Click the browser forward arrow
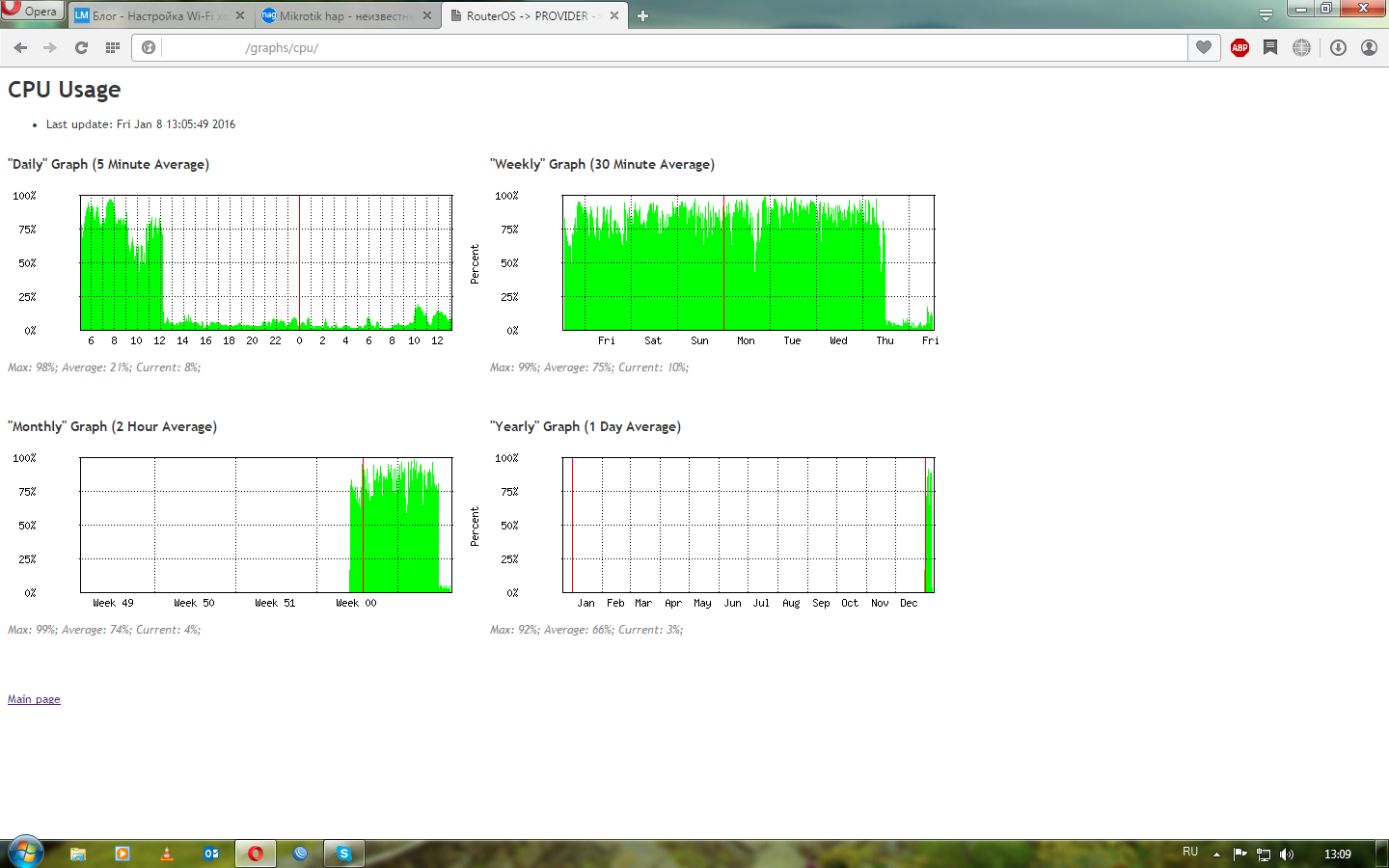This screenshot has height=868, width=1389. [50, 47]
